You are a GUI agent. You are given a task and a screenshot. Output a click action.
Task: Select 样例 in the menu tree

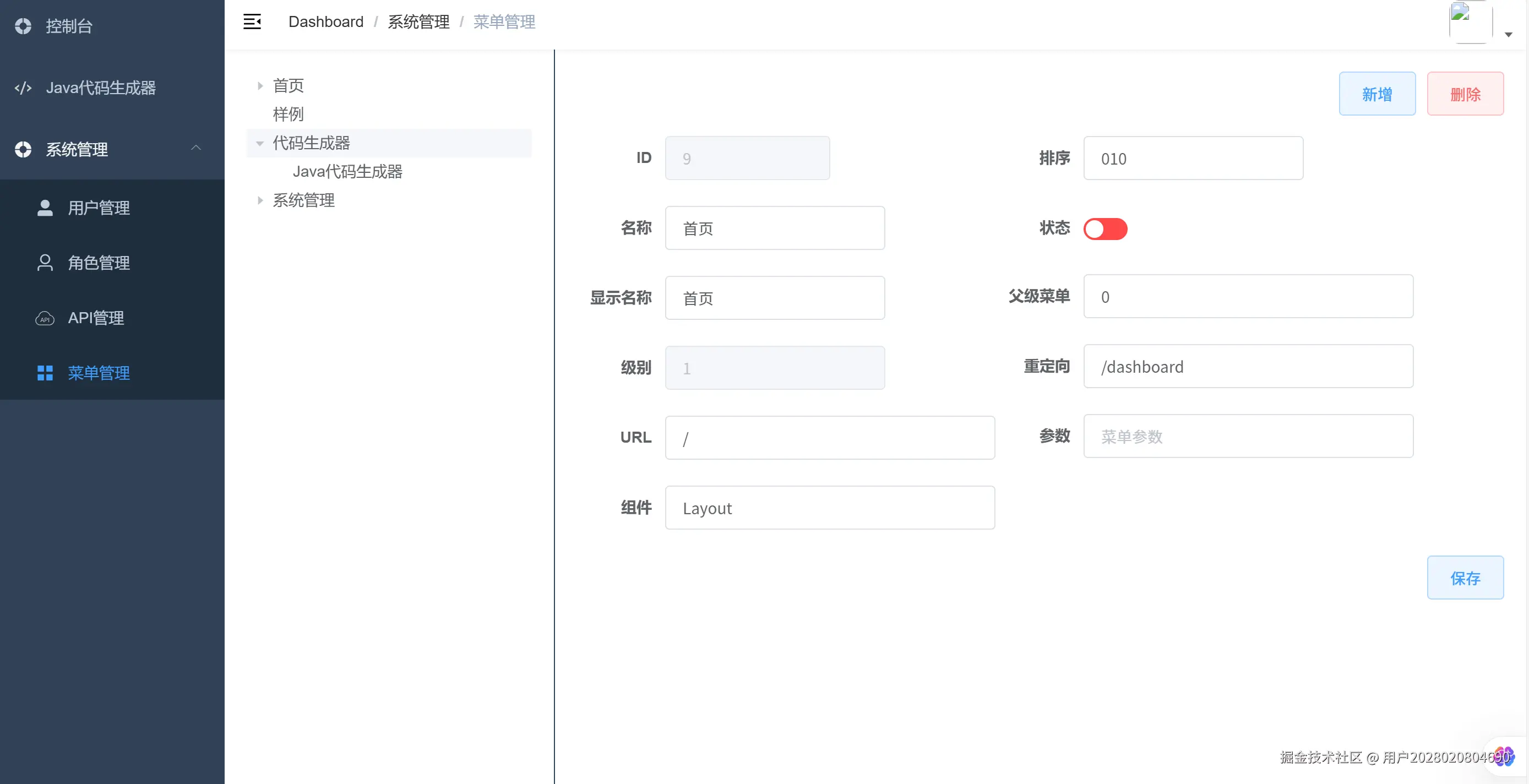coord(288,114)
